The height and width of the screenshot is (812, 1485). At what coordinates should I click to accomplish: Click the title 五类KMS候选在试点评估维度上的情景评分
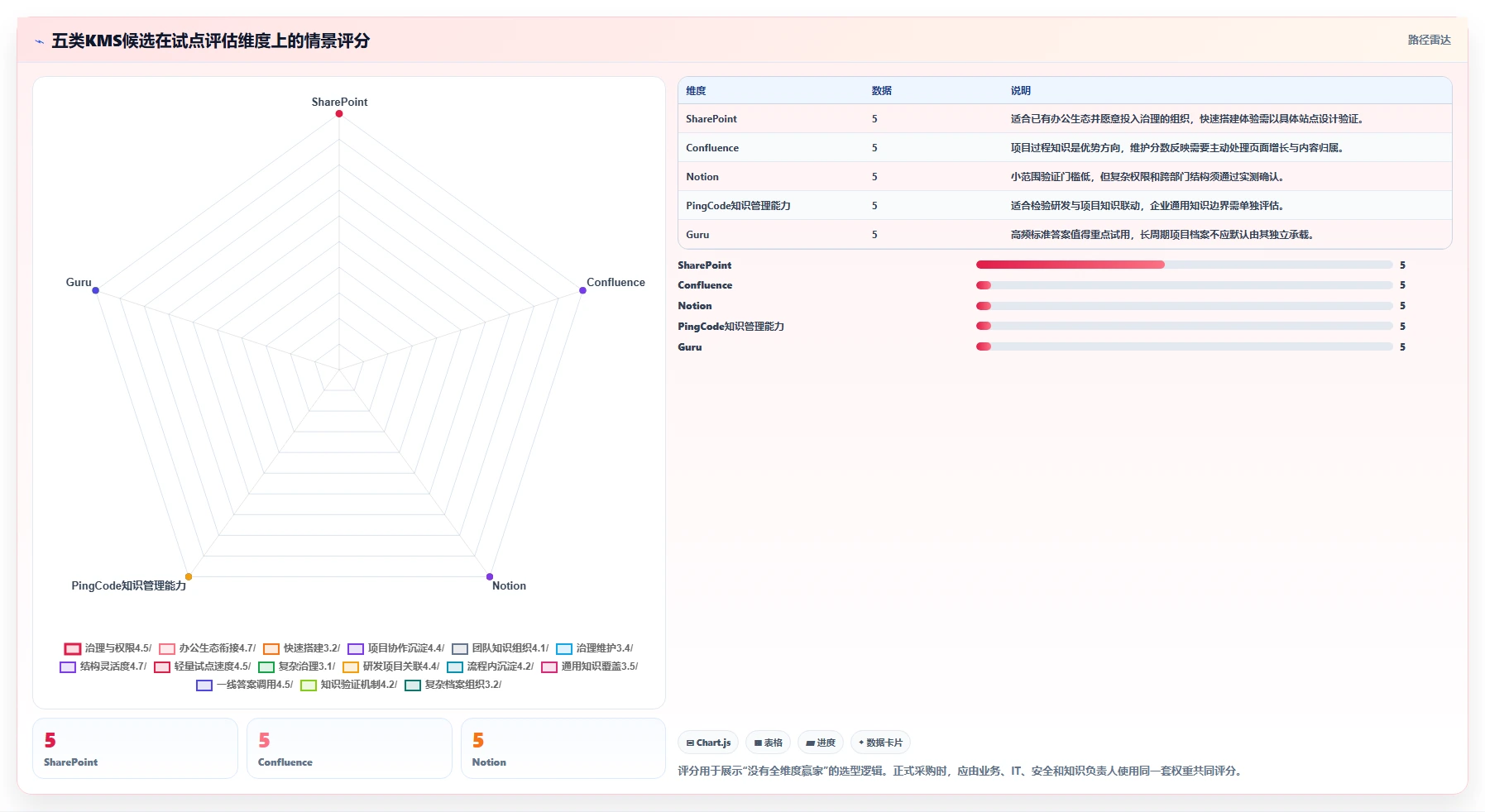211,41
